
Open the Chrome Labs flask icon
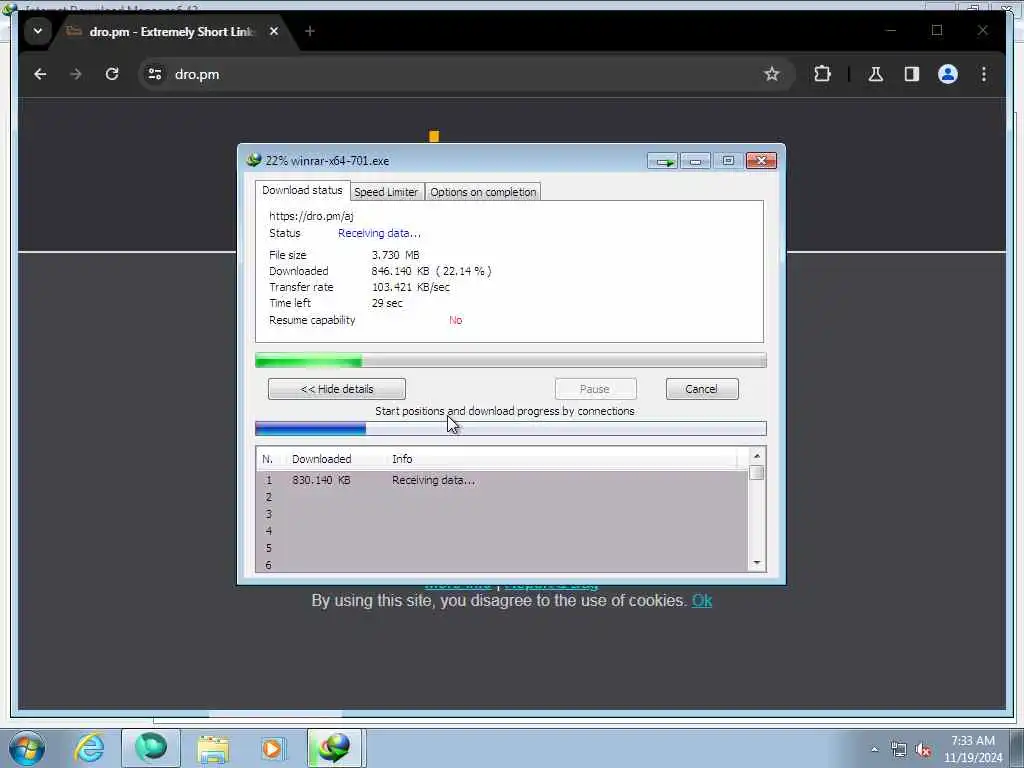pos(876,74)
